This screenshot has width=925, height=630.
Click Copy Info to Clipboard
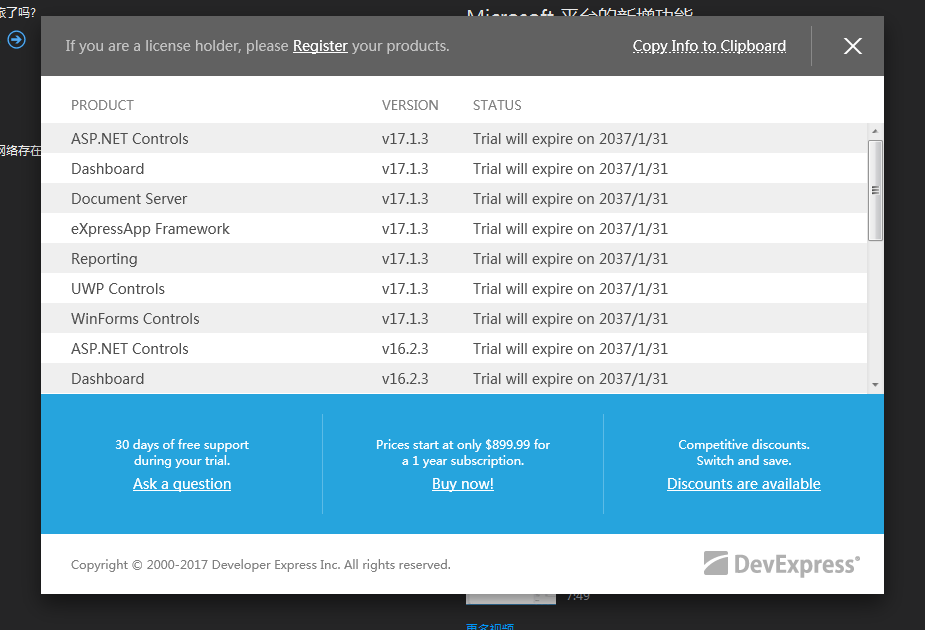[709, 46]
